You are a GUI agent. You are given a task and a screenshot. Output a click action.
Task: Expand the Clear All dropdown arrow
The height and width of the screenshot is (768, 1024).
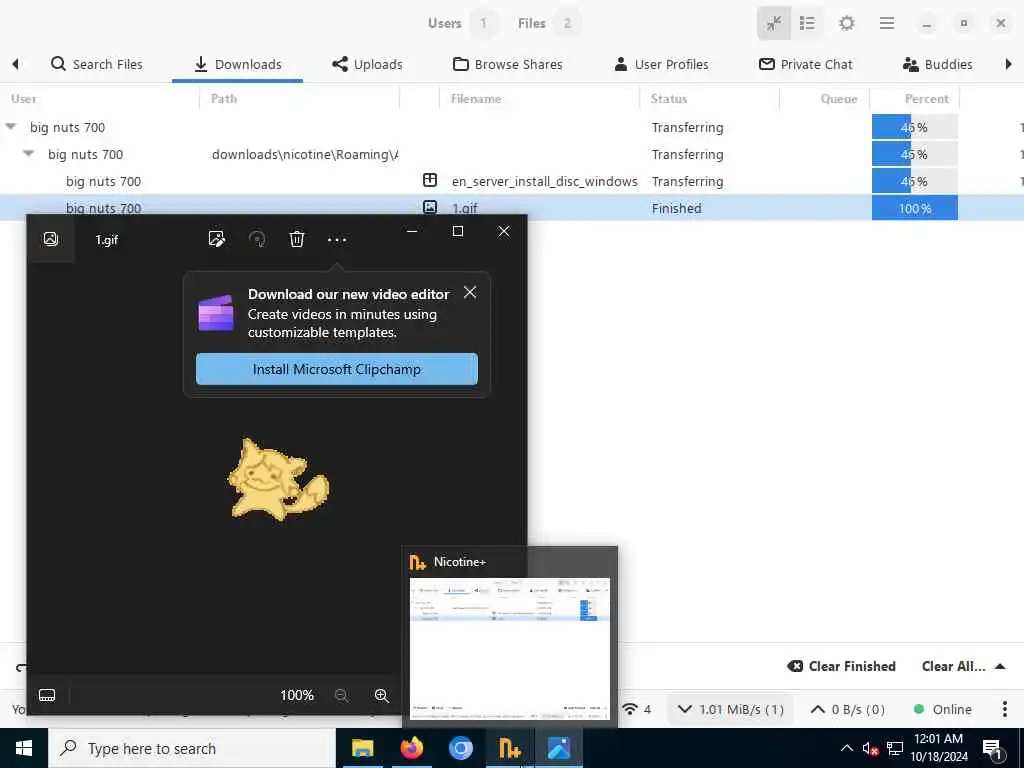tap(1000, 666)
